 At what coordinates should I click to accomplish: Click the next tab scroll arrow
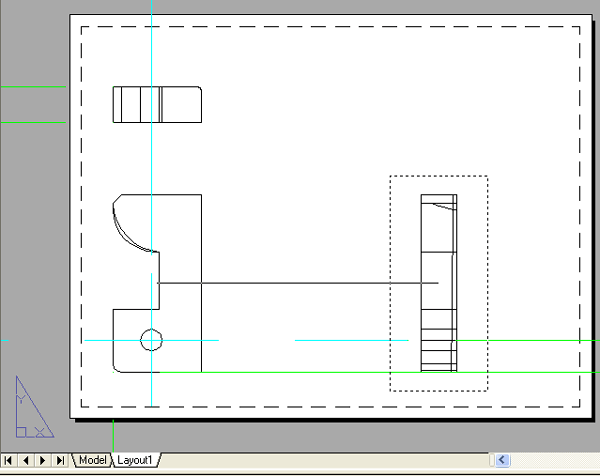pyautogui.click(x=43, y=460)
